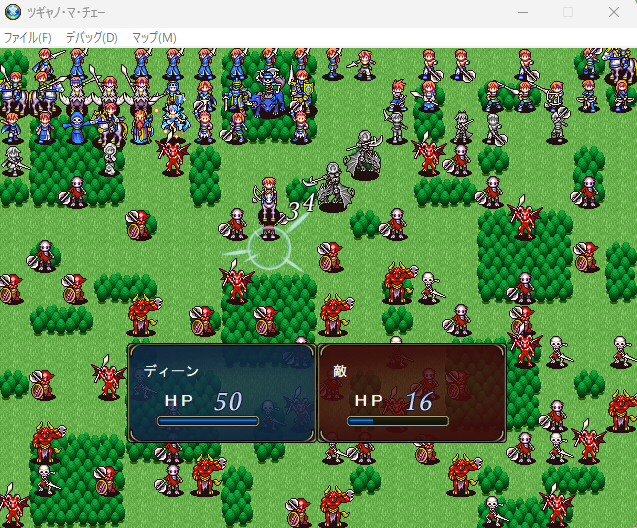Click the enemy HP value 16
The image size is (637, 528).
coord(418,401)
